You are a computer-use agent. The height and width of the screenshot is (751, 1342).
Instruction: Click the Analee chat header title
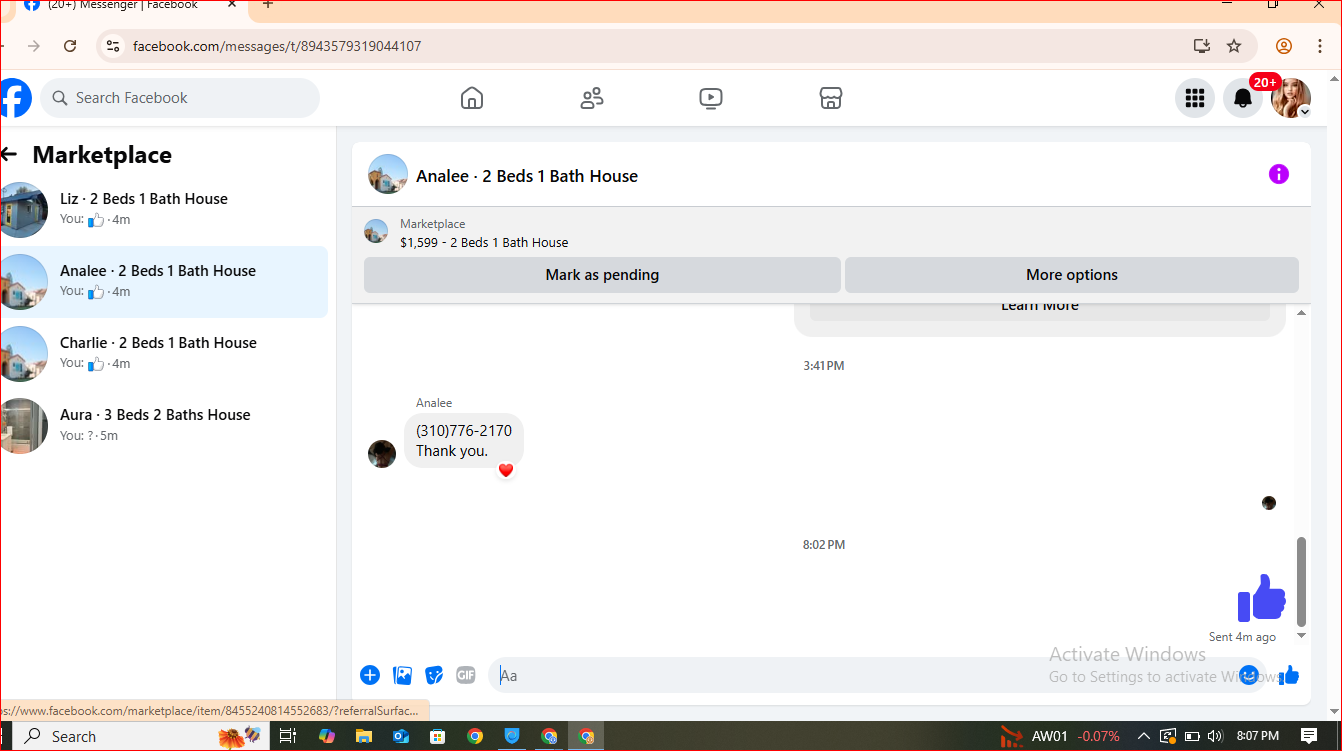click(x=527, y=176)
